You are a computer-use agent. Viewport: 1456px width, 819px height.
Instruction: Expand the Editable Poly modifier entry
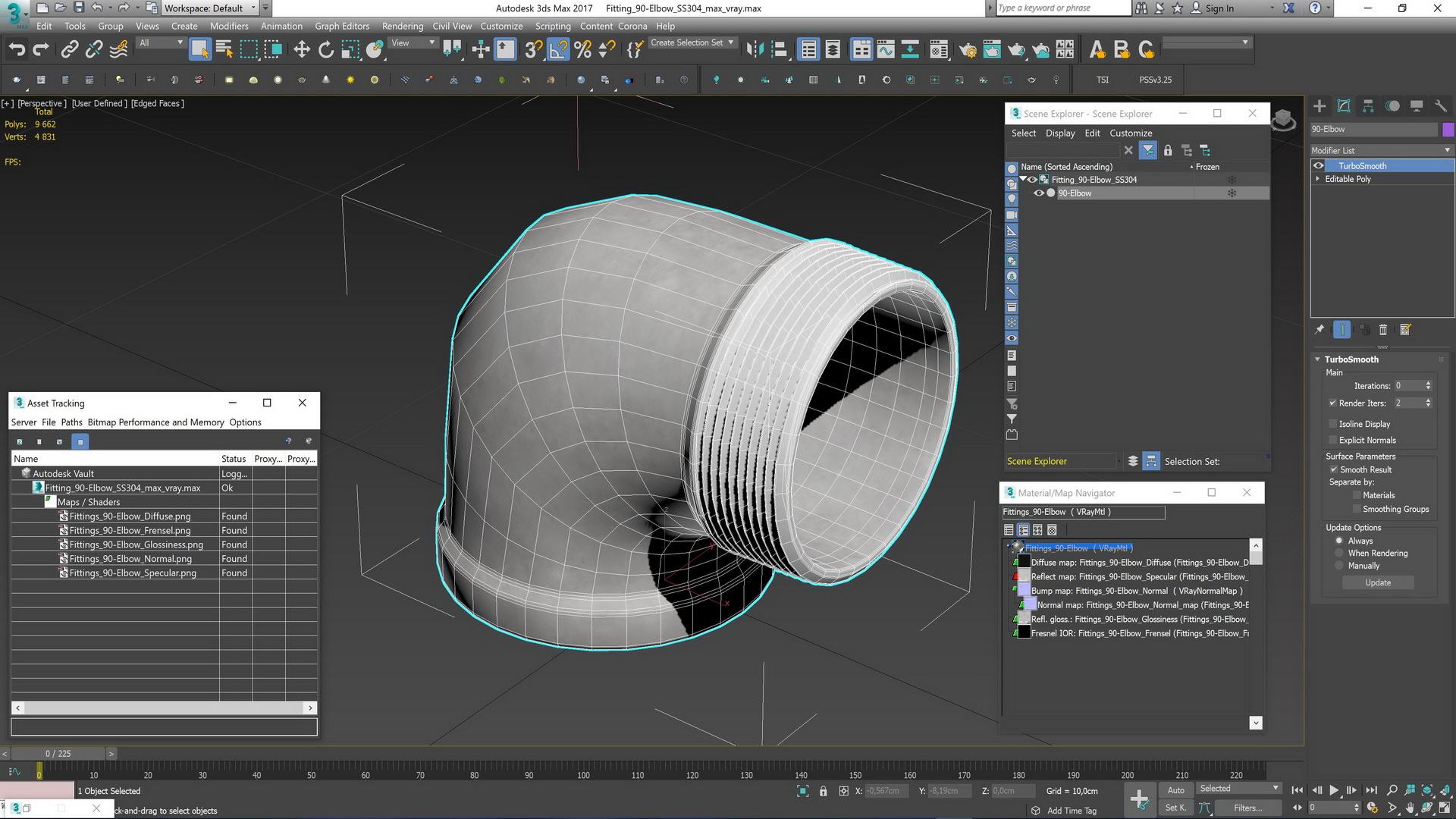tap(1318, 179)
